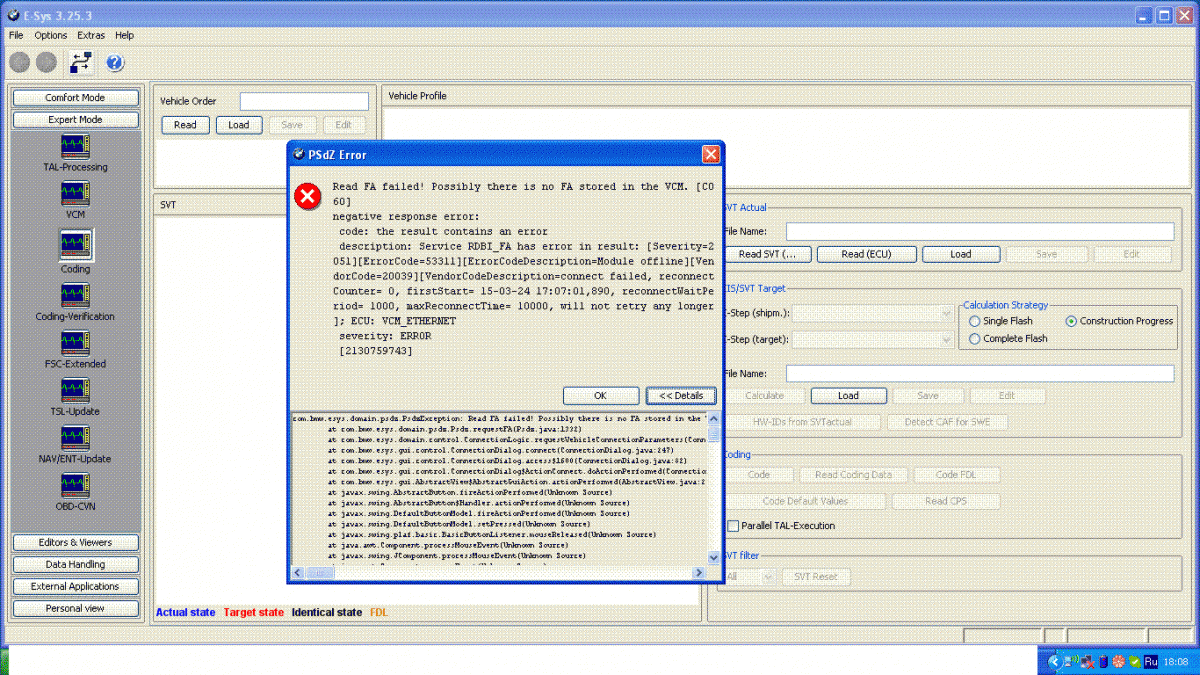Click the stack trace horizontal scrollbar
Screen dimensions: 1200x675
click(498, 572)
